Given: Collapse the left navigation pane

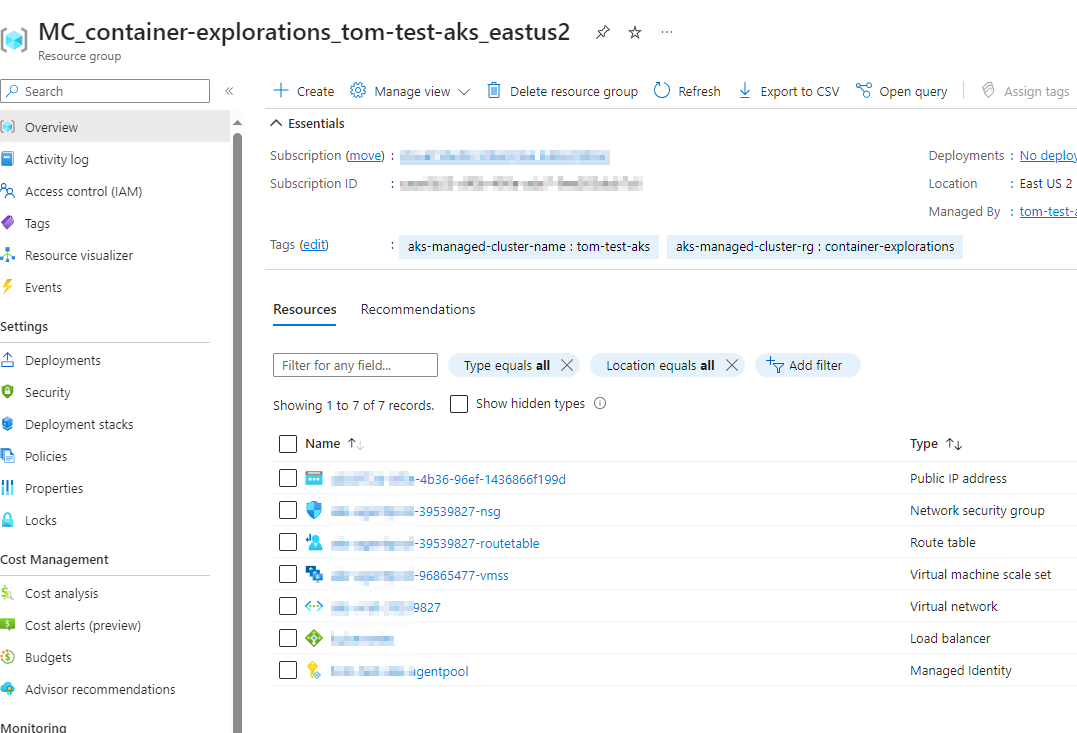Looking at the screenshot, I should 229,90.
